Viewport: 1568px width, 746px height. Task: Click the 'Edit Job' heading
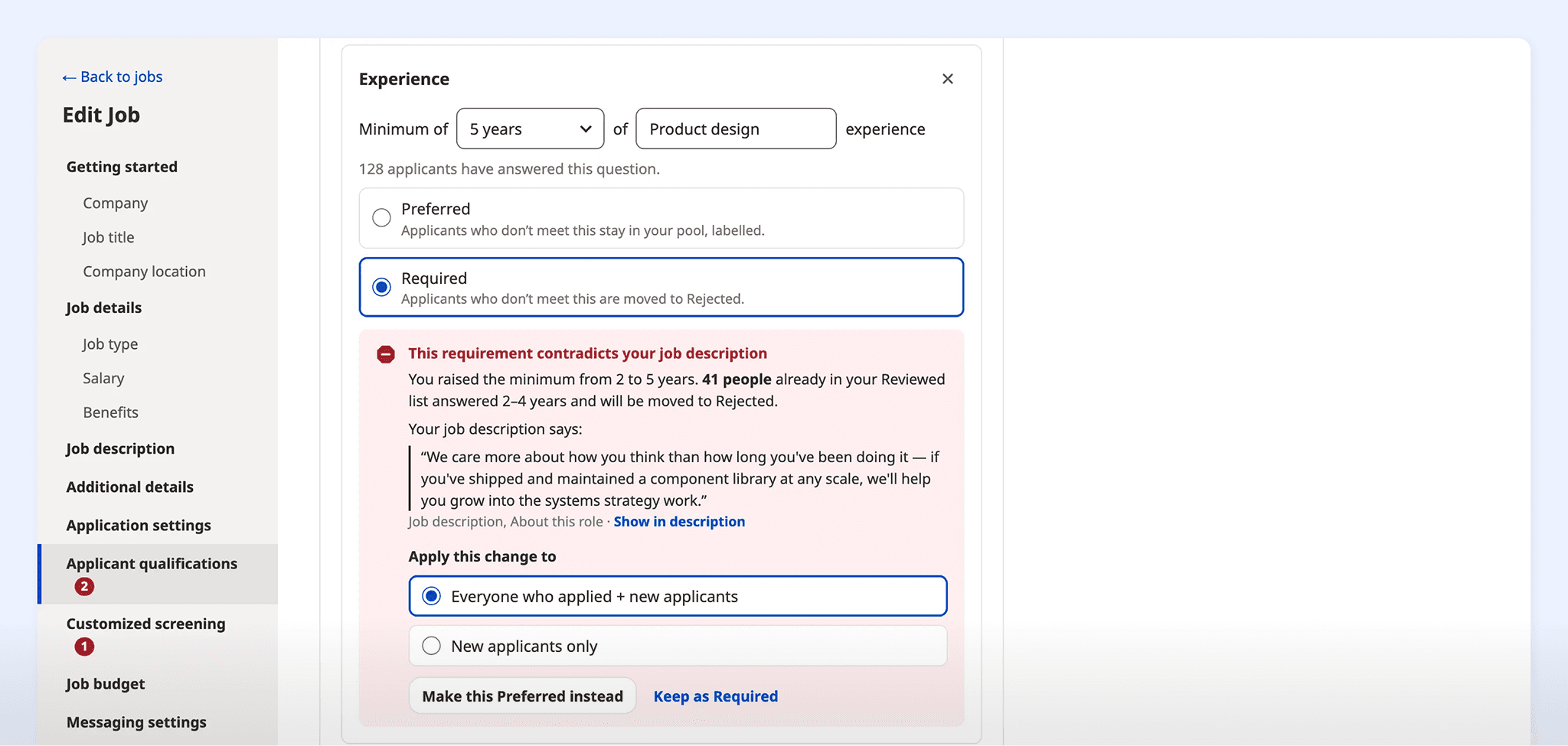101,115
